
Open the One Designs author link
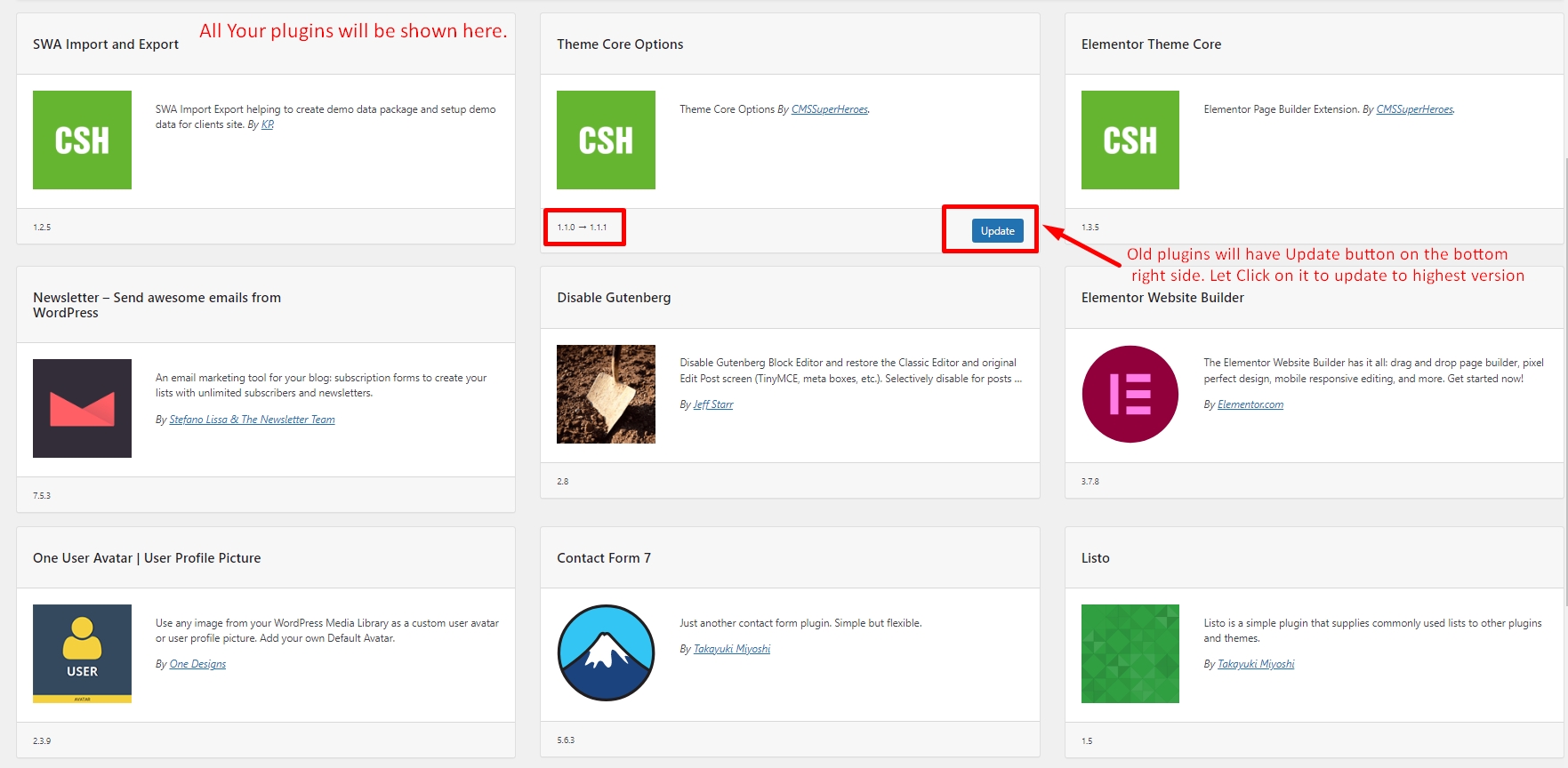click(197, 664)
